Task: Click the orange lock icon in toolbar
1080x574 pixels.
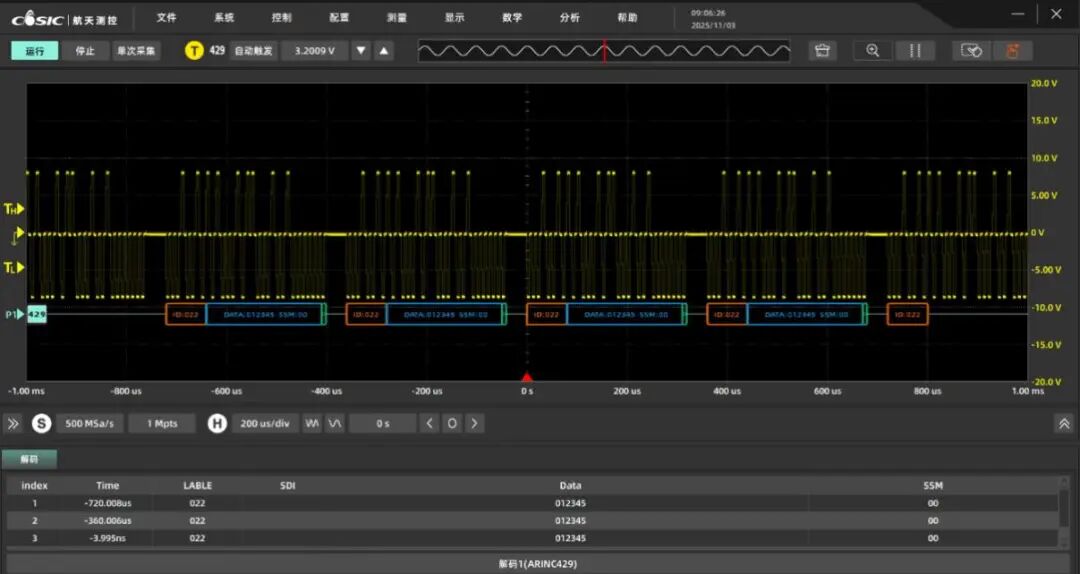Action: click(1012, 51)
